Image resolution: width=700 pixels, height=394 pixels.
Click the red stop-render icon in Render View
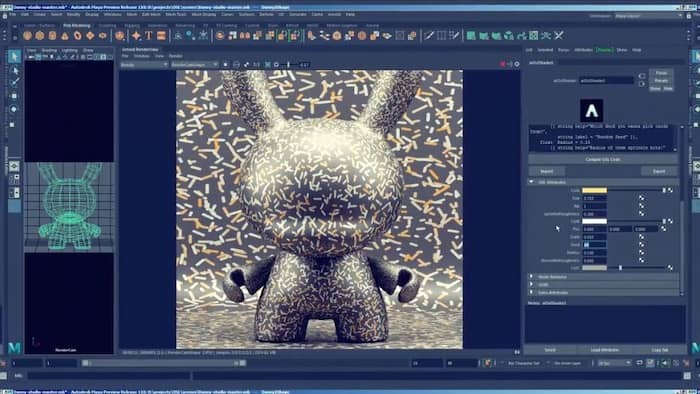point(503,64)
